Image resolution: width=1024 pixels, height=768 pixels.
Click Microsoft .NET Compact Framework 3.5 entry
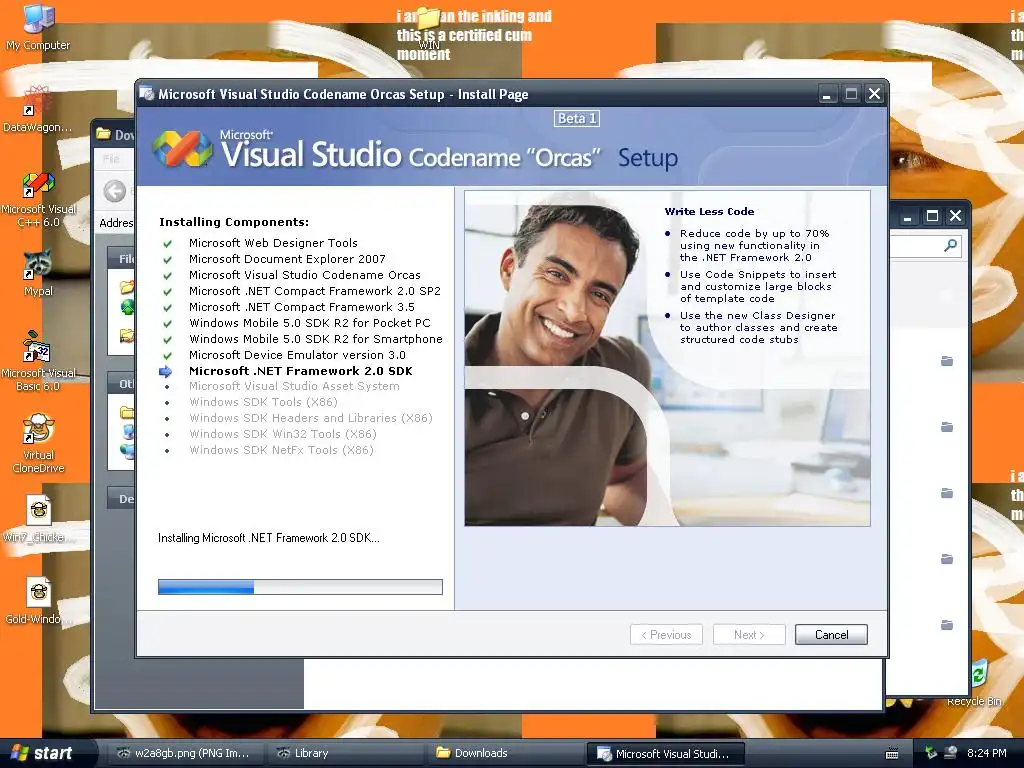(302, 307)
